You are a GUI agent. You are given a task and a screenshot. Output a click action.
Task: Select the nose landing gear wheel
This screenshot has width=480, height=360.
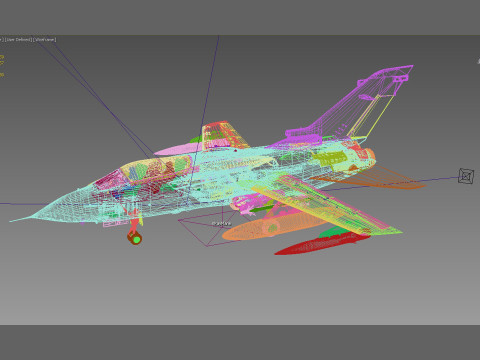(x=135, y=238)
